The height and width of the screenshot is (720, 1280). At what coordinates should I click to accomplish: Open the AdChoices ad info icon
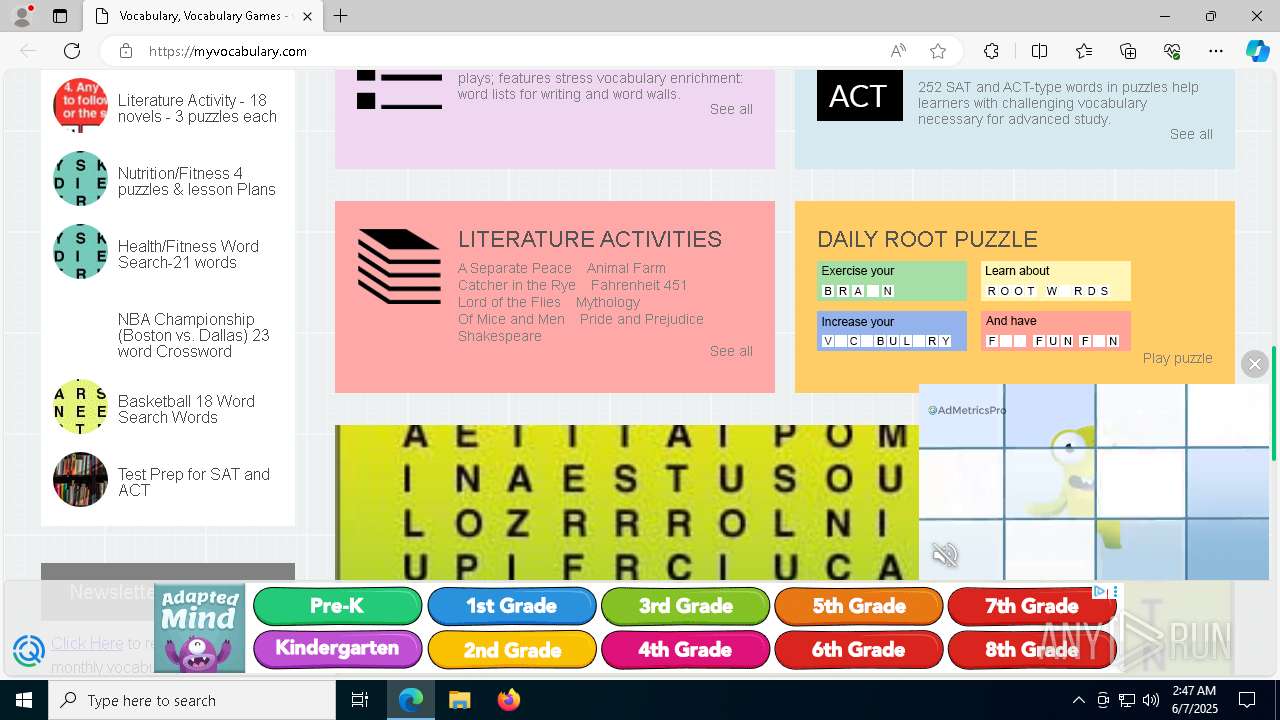tap(1099, 592)
